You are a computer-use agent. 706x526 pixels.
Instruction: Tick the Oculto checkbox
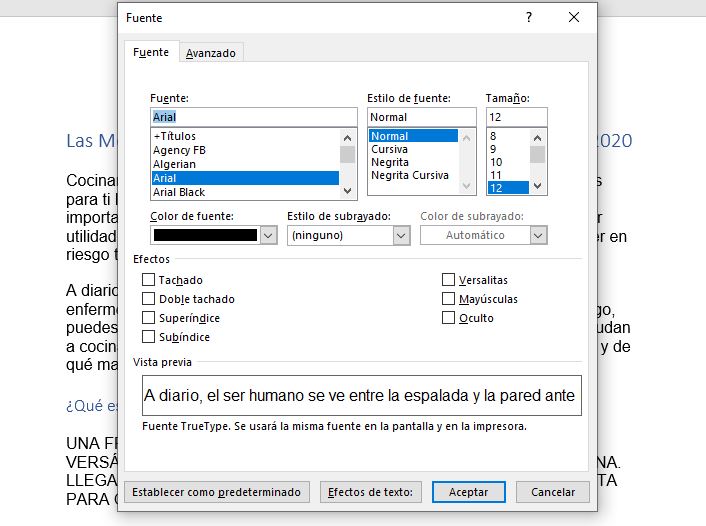coord(449,318)
